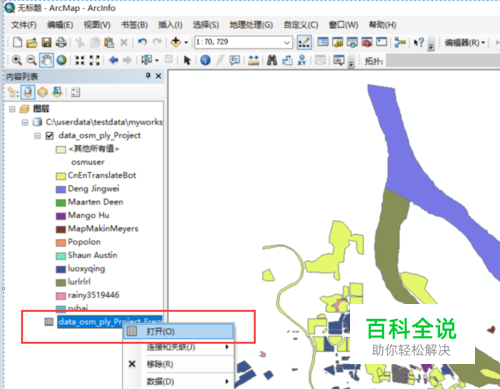The height and width of the screenshot is (389, 500).
Task: Open the 地理处理(G) menu
Action: pyautogui.click(x=251, y=25)
